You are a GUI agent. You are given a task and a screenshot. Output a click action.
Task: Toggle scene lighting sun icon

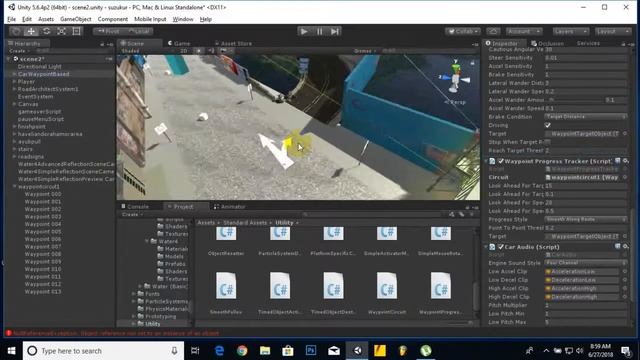click(199, 51)
